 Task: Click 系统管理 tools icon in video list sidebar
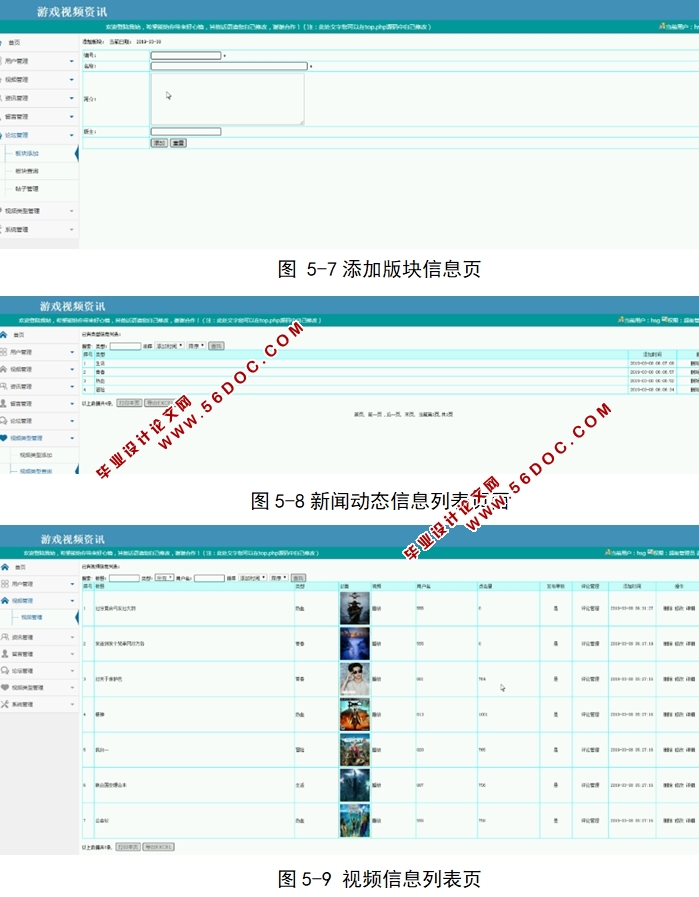tap(4, 706)
